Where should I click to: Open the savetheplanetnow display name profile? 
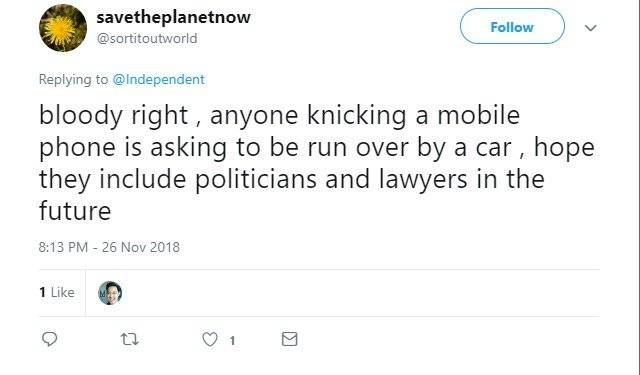173,17
